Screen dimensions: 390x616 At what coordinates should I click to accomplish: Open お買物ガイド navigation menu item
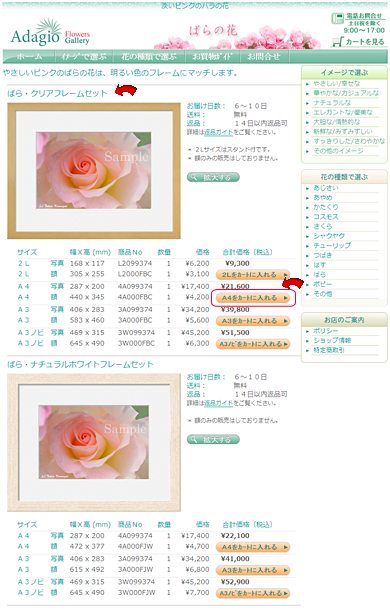(212, 57)
